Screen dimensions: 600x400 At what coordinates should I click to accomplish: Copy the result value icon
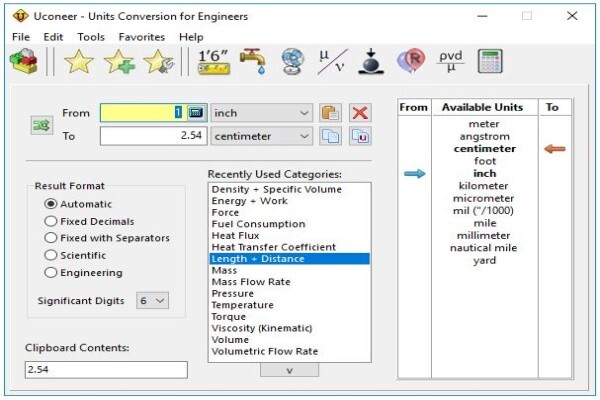click(331, 136)
